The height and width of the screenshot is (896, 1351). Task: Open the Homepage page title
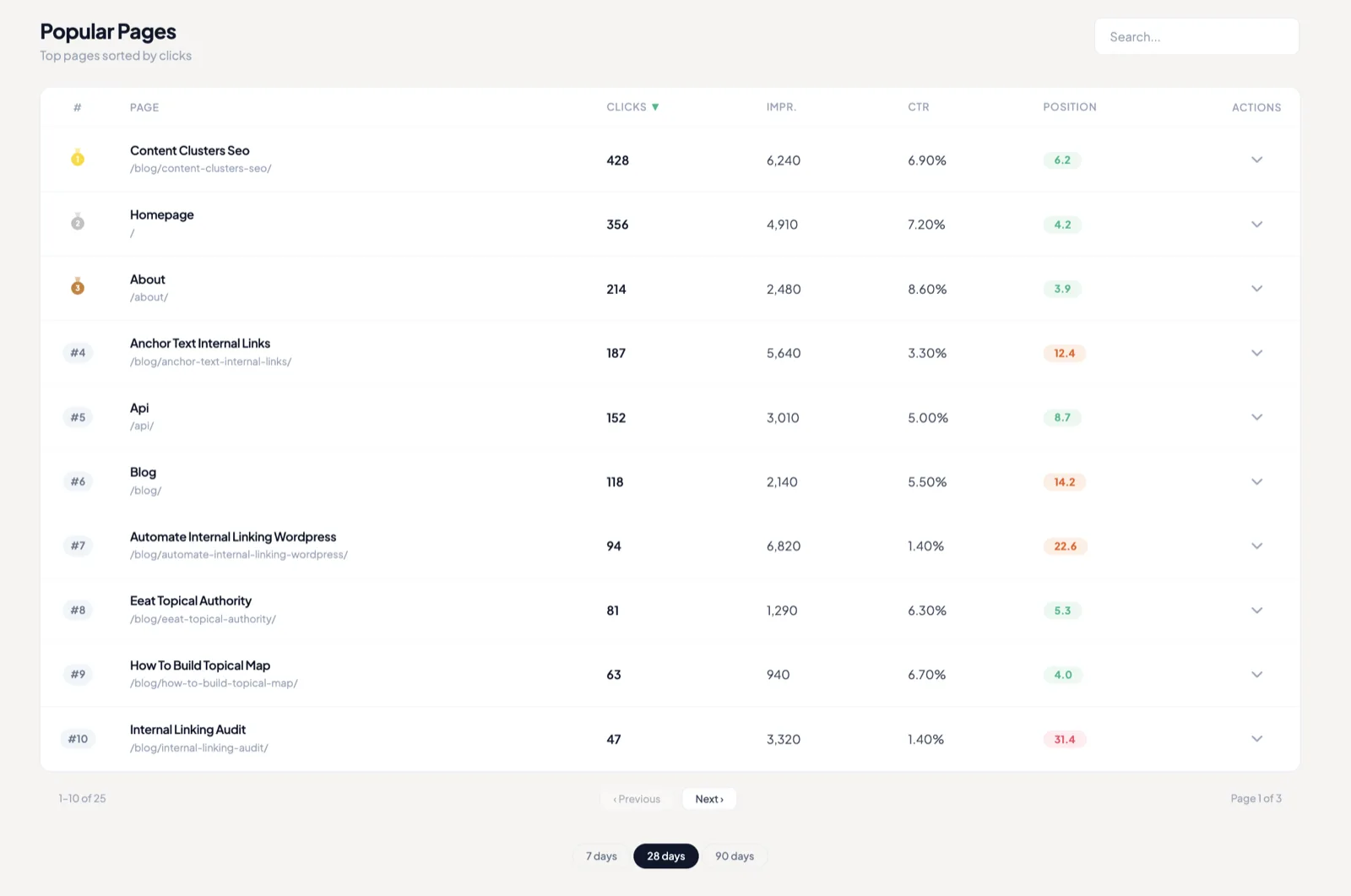click(162, 214)
